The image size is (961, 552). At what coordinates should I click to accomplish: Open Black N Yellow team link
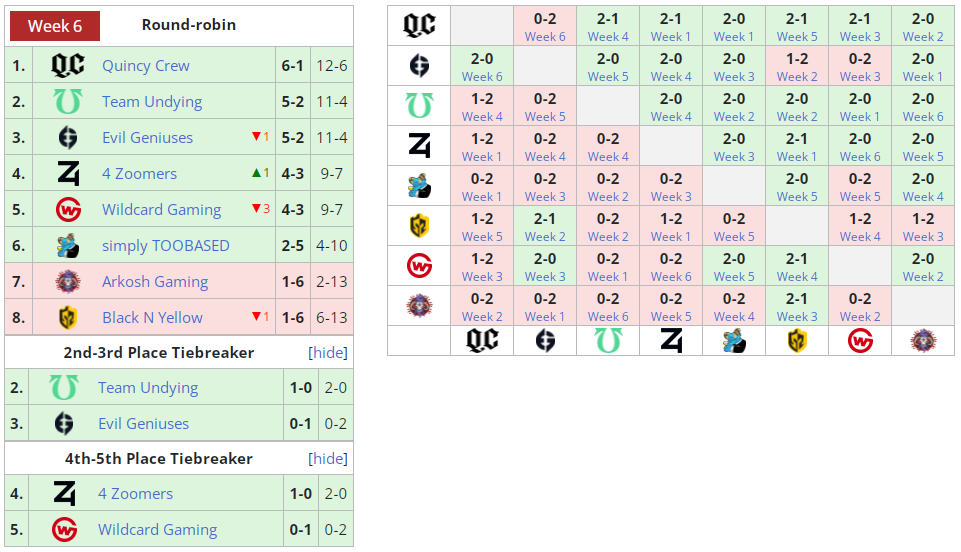152,317
